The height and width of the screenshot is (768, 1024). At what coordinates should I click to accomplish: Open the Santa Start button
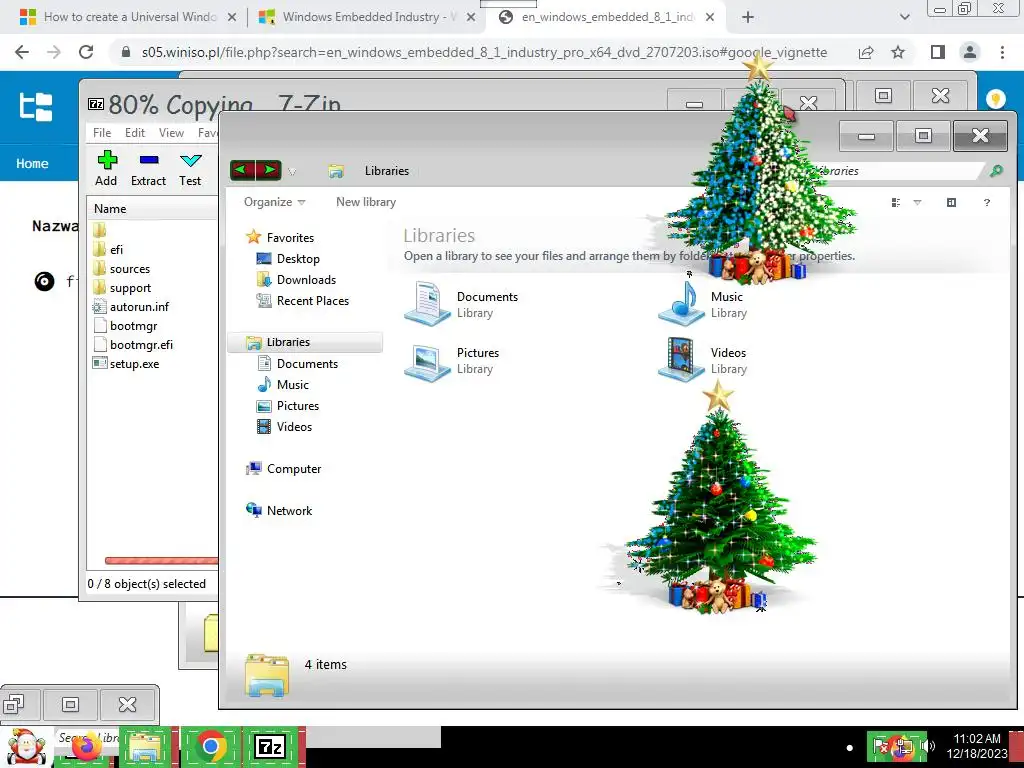(26, 747)
